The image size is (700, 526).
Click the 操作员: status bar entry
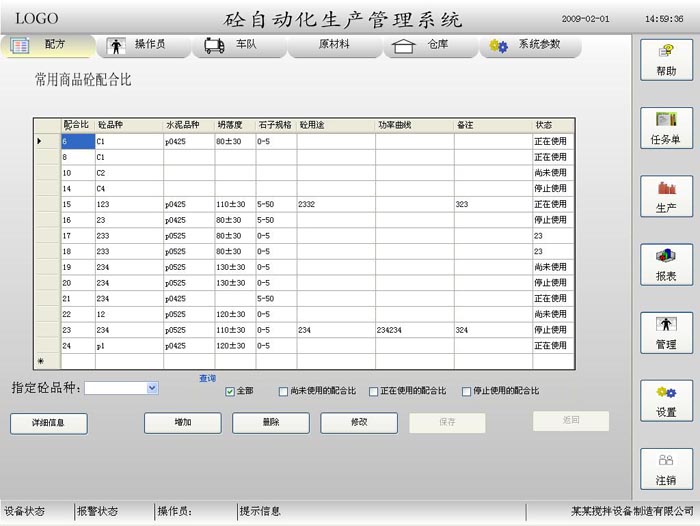point(175,511)
